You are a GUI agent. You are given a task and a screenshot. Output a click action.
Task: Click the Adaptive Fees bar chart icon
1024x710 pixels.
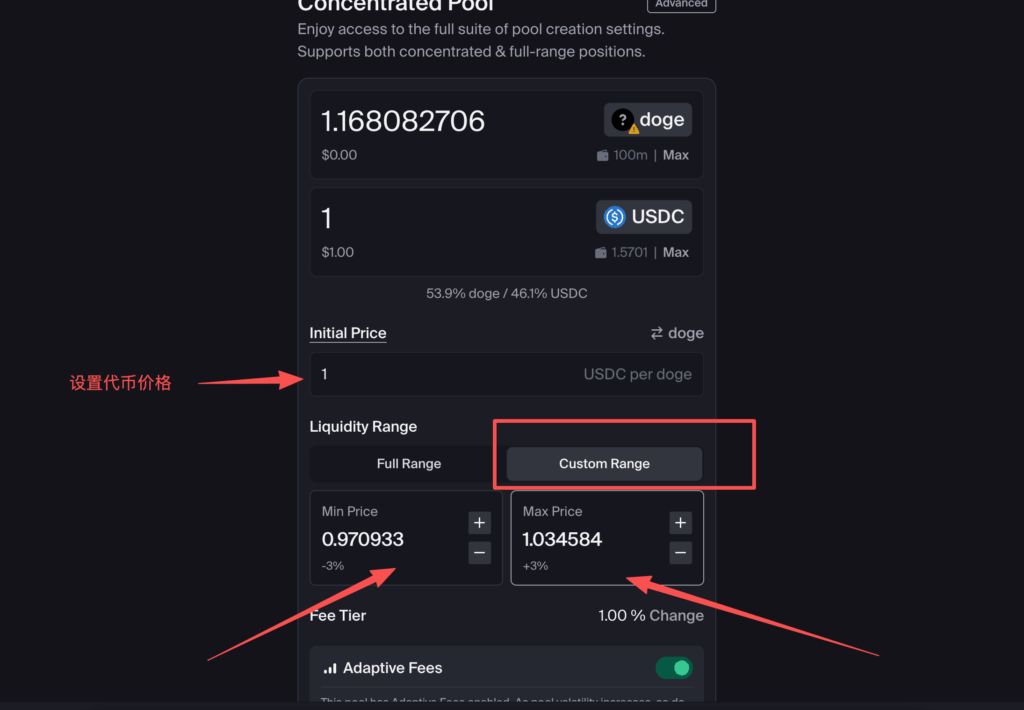(329, 668)
